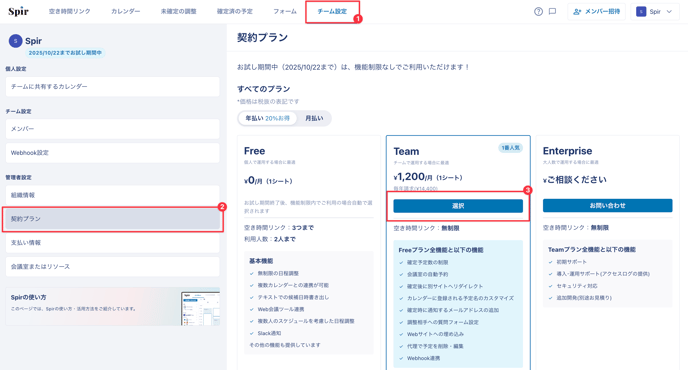Viewport: 688px width, 370px height.
Task: Click 選択 button for Team plan
Action: click(x=458, y=206)
